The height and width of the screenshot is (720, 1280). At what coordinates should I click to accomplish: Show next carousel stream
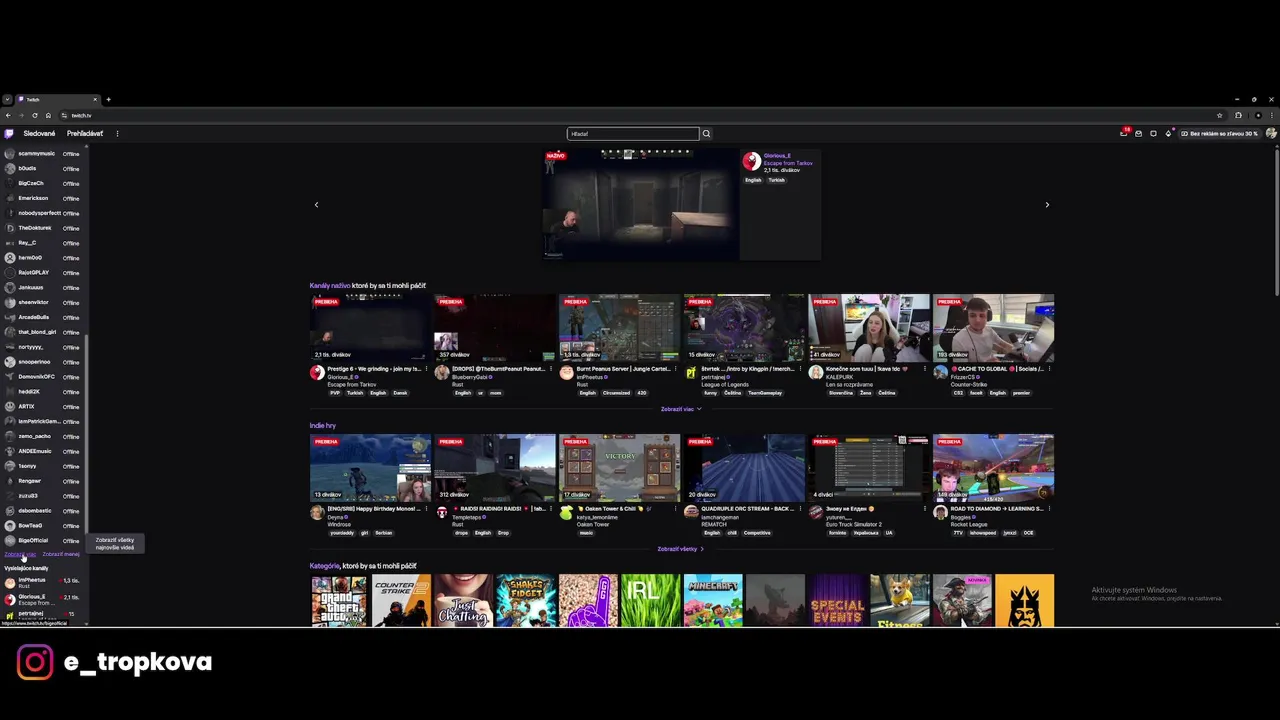(1047, 204)
